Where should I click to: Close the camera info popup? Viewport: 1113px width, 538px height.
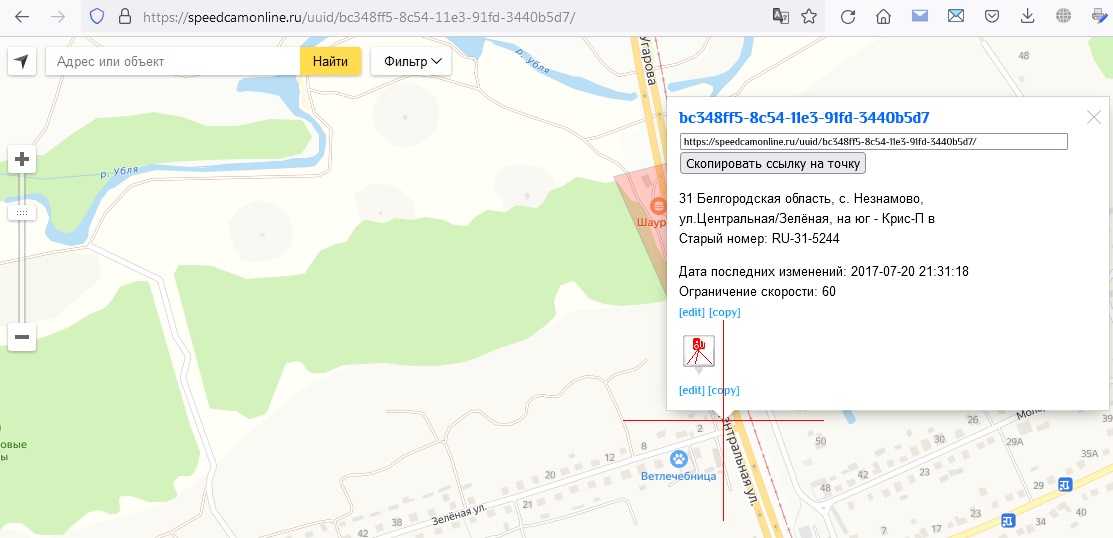[1094, 117]
